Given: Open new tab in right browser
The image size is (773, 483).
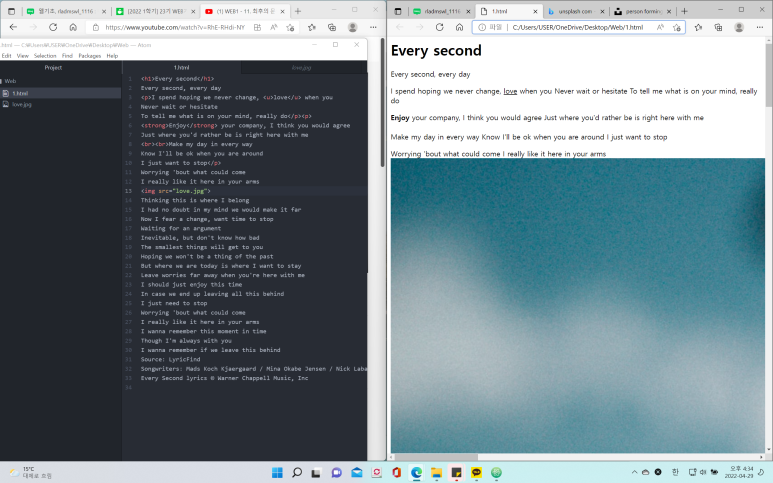Looking at the screenshot, I should coord(684,11).
